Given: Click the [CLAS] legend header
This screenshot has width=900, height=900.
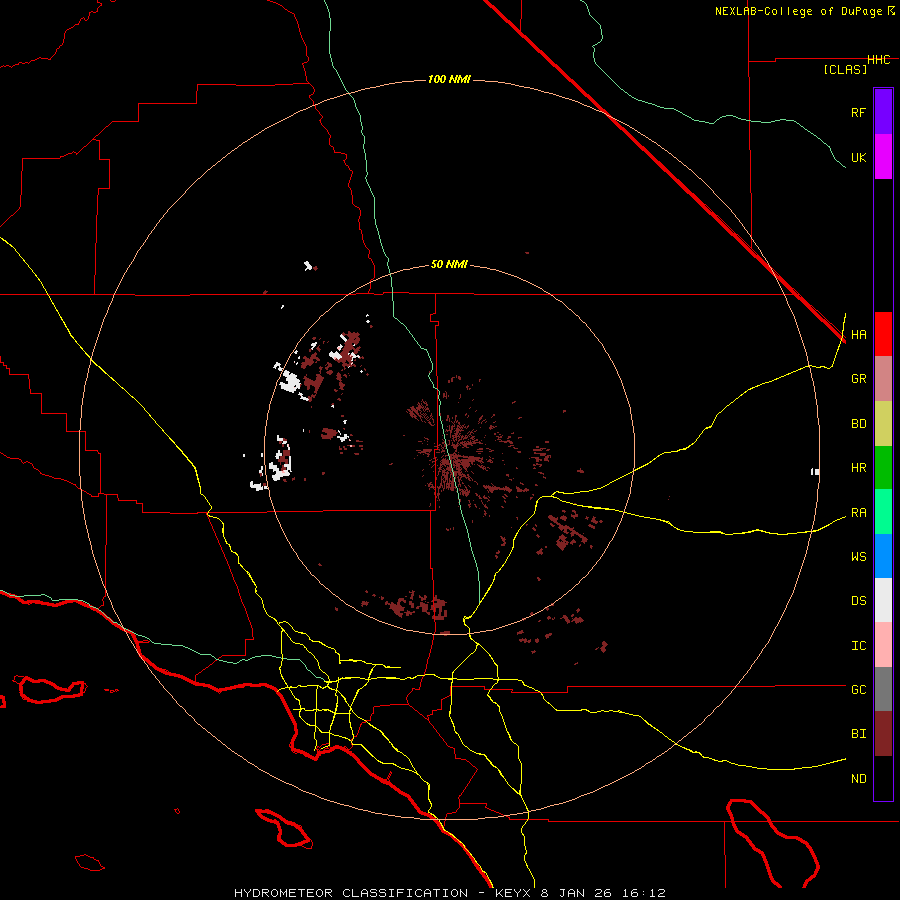Looking at the screenshot, I should point(845,70).
